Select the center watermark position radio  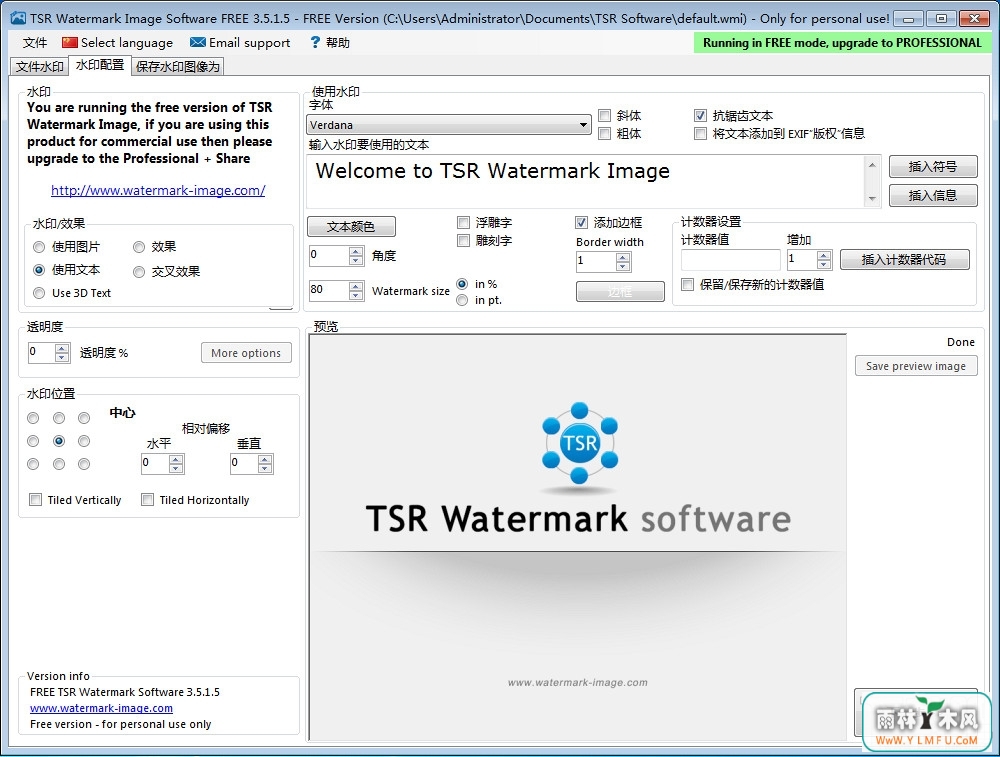[x=59, y=441]
